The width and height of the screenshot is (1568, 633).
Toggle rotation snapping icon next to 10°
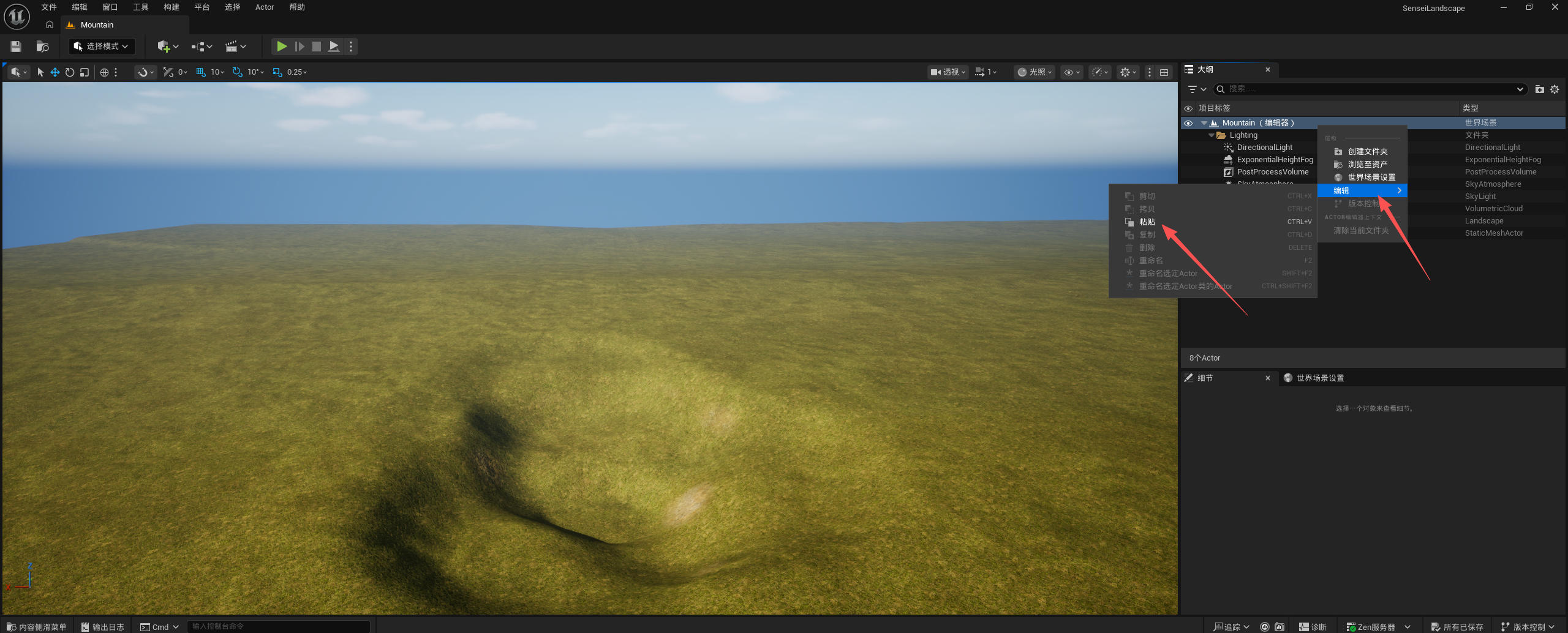coord(237,72)
